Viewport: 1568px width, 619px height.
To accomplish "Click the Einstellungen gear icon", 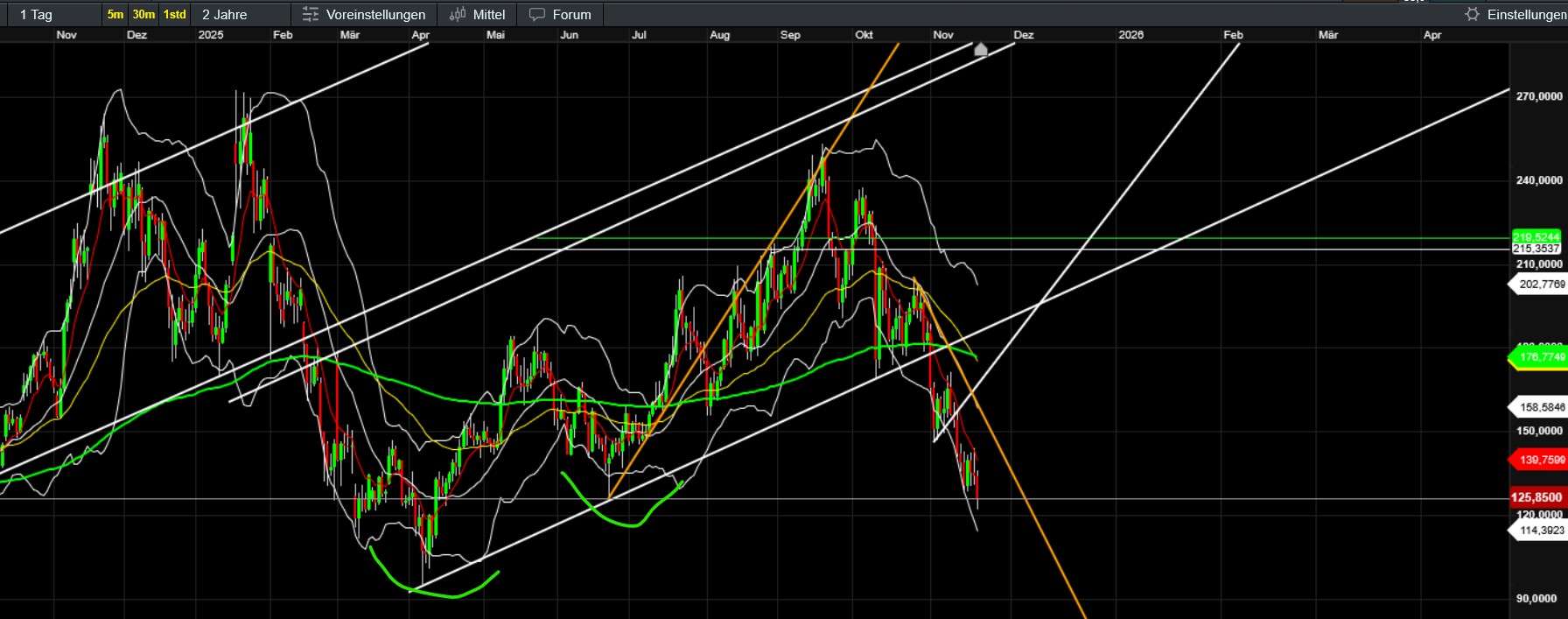I will click(x=1472, y=15).
